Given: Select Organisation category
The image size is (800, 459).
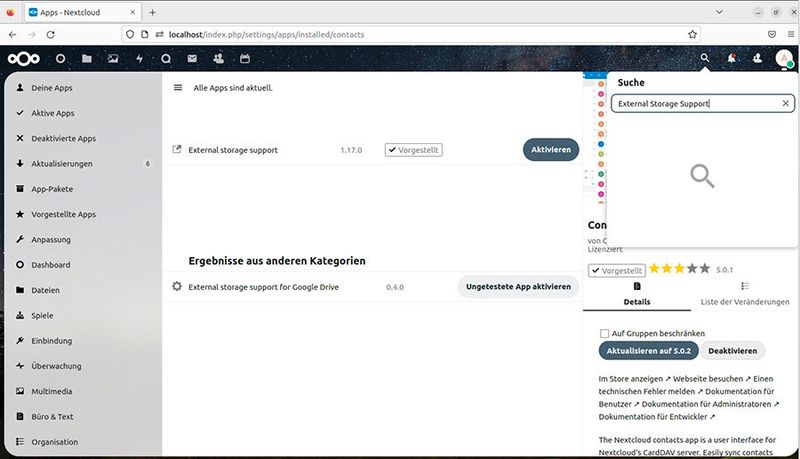Looking at the screenshot, I should (x=84, y=442).
